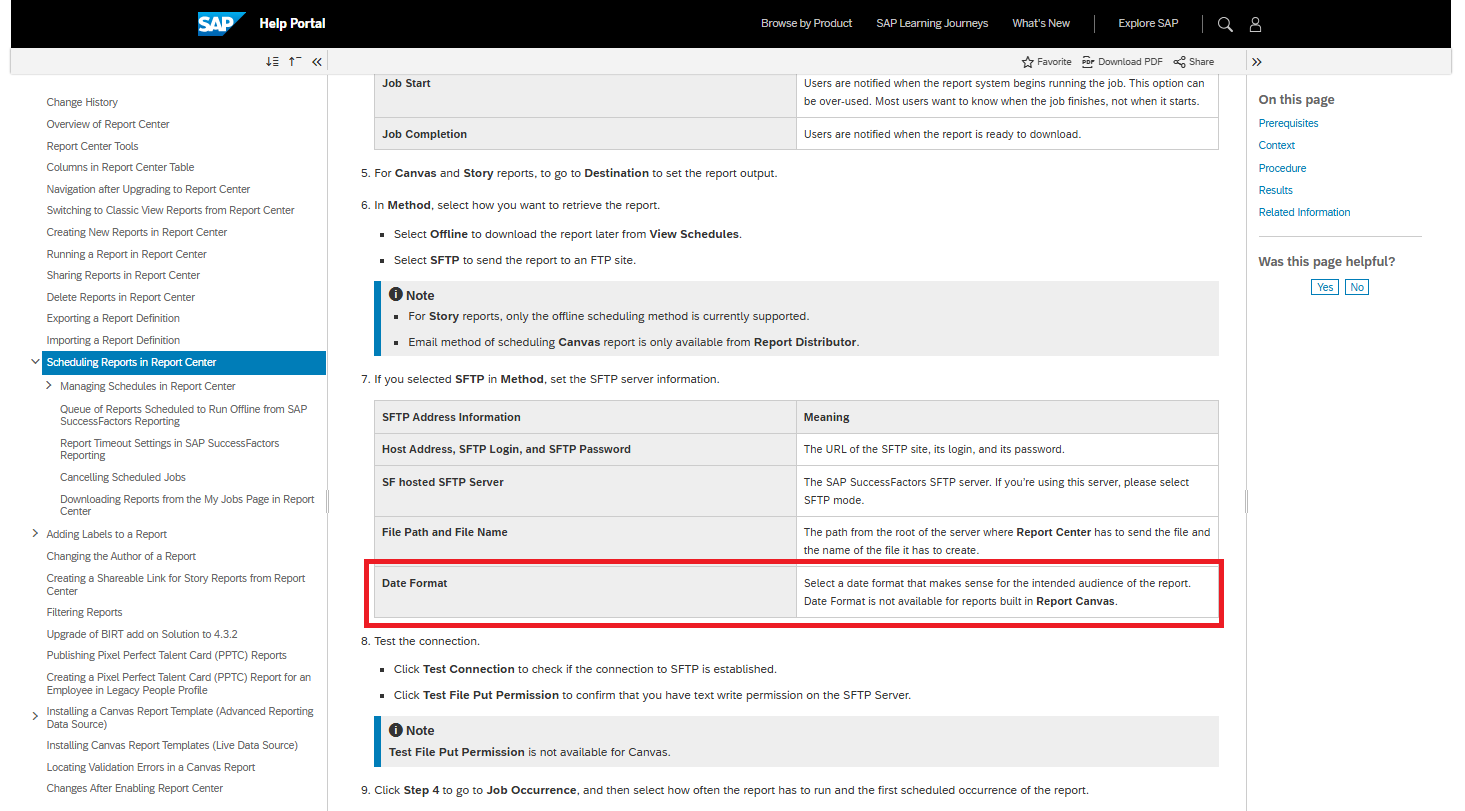Jump to Related Information section

point(1304,212)
